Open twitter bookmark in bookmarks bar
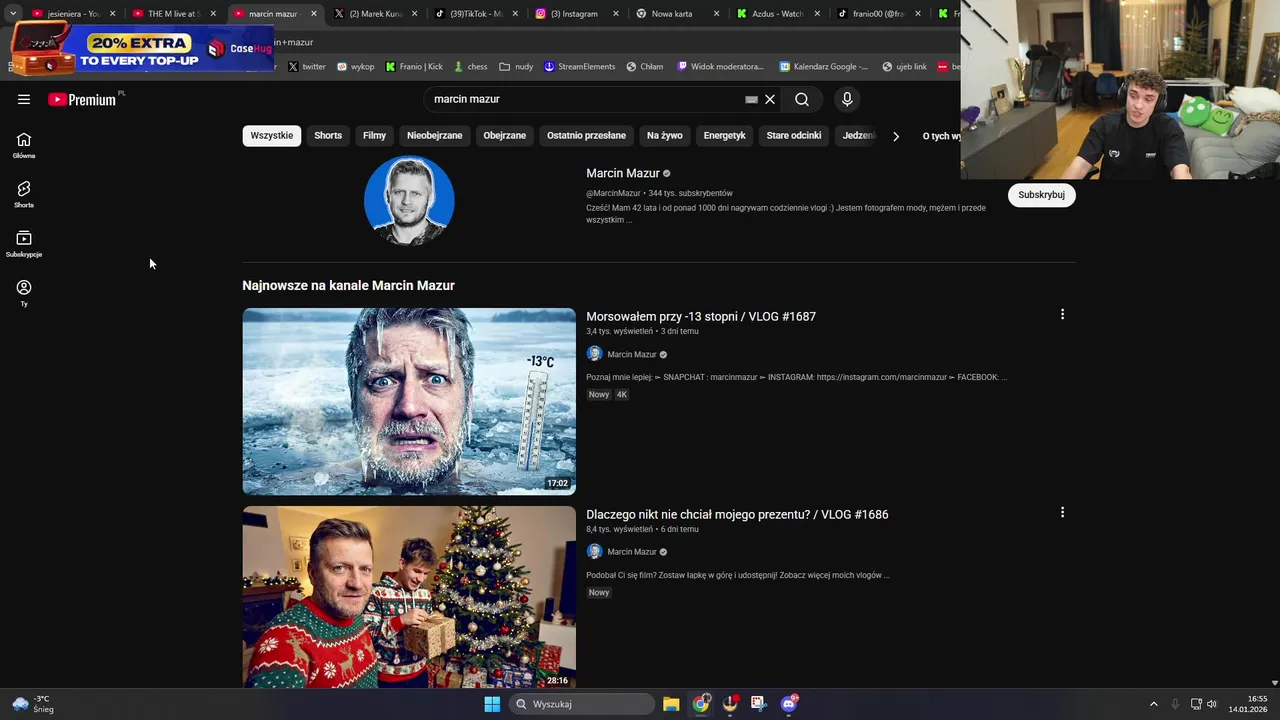This screenshot has width=1280, height=720. 307,67
